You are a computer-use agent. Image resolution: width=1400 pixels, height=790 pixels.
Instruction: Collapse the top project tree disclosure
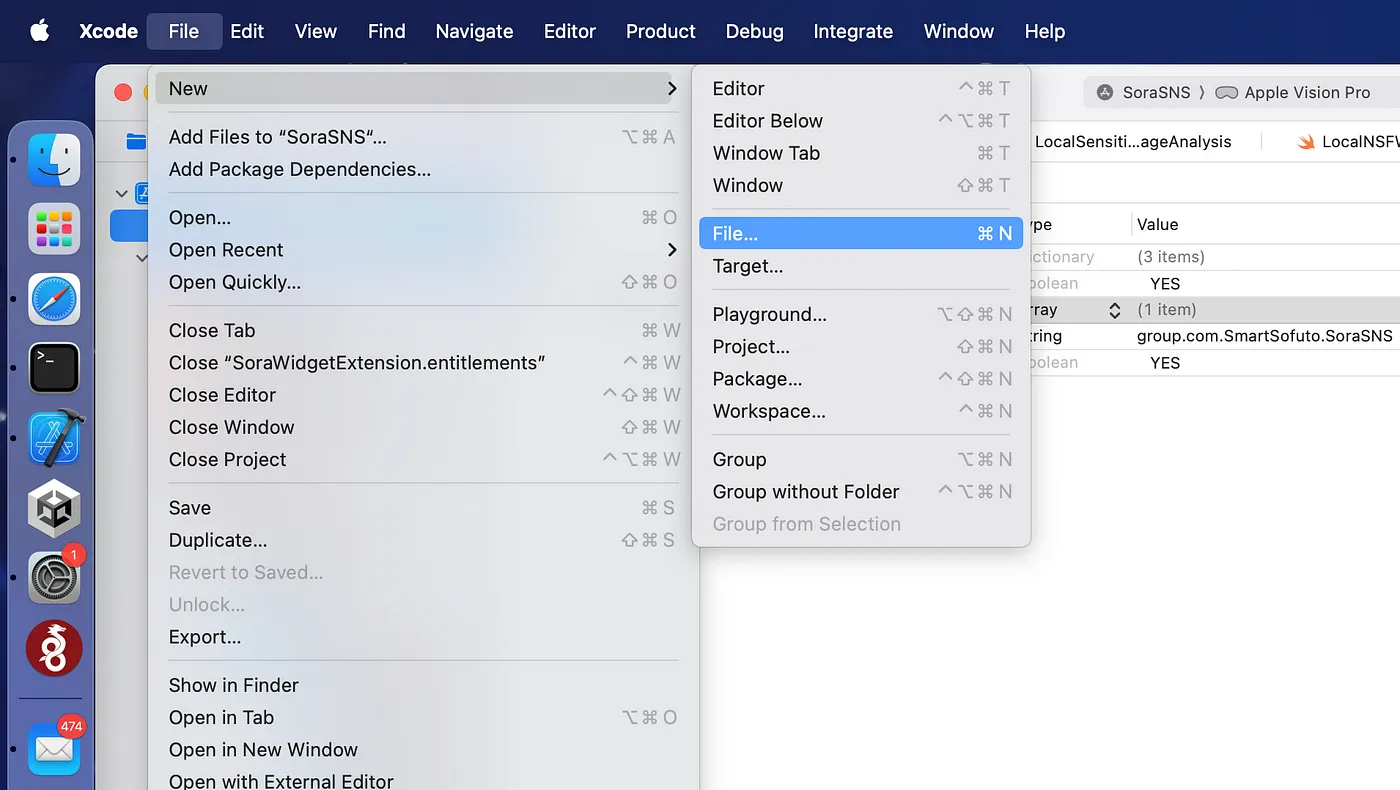122,193
